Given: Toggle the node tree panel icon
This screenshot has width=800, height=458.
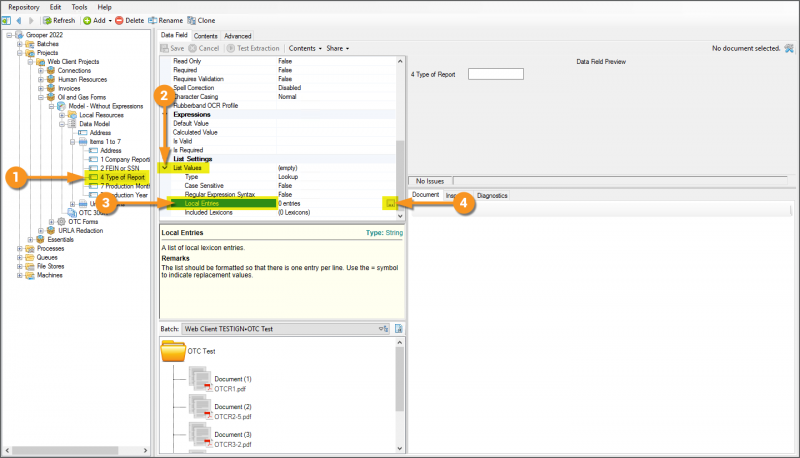Looking at the screenshot, I should [6, 20].
